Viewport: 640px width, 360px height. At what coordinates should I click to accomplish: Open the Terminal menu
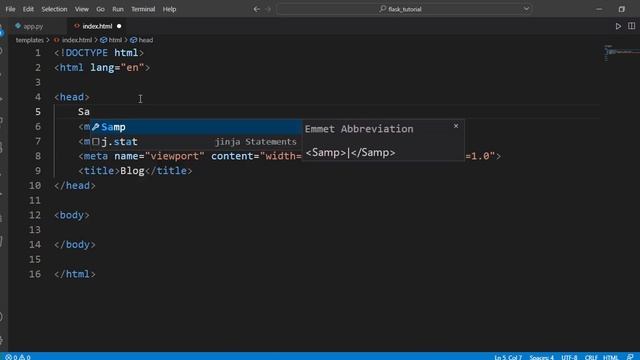[143, 9]
